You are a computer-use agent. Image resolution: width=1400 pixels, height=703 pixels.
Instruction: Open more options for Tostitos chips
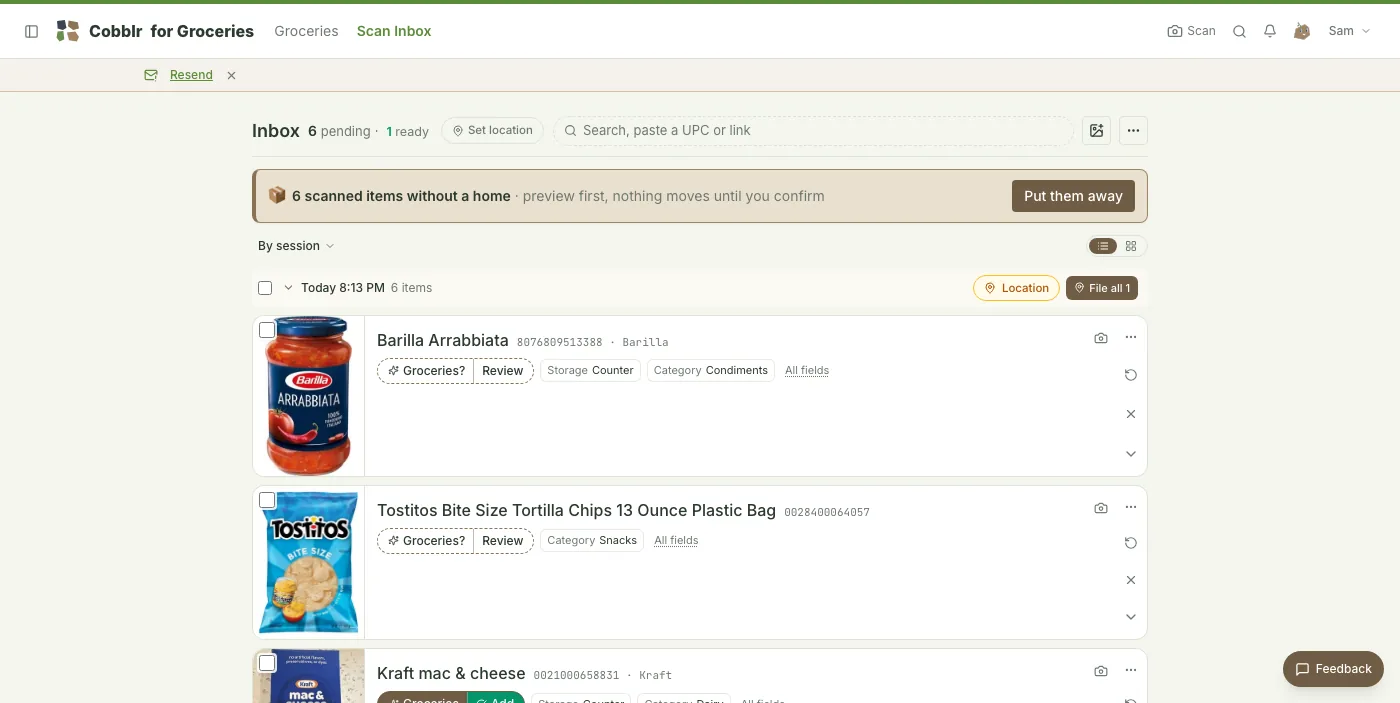tap(1131, 508)
